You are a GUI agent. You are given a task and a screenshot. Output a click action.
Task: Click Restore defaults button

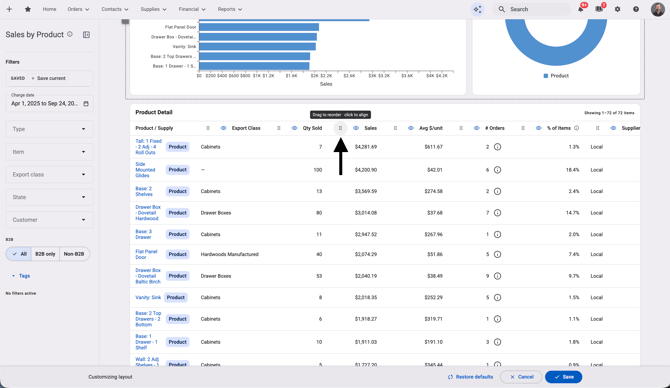470,377
